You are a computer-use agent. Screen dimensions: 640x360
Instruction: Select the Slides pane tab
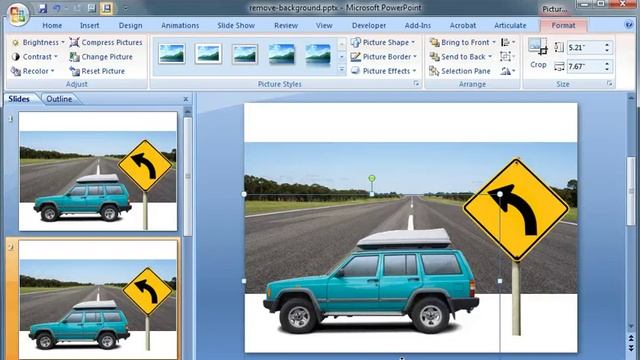point(19,99)
